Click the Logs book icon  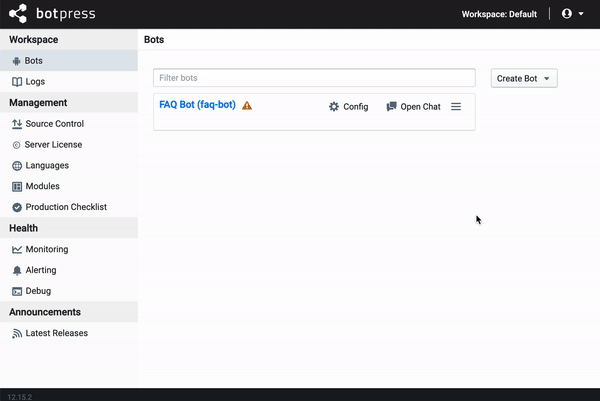[17, 82]
